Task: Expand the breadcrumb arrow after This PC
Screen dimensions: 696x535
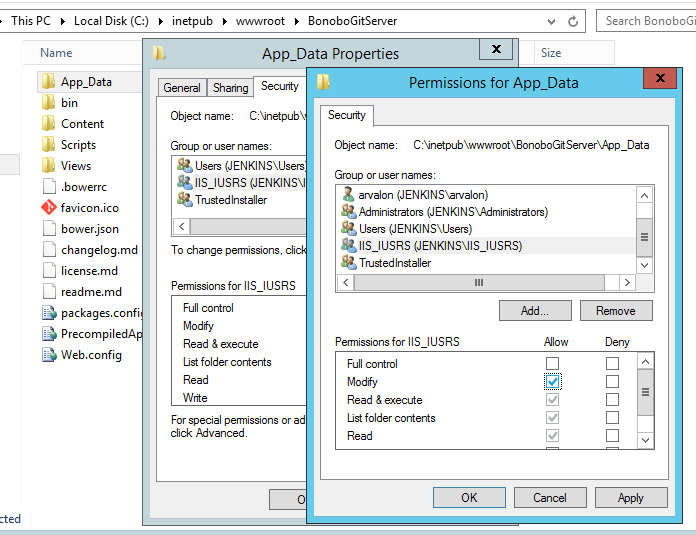Action: point(63,21)
